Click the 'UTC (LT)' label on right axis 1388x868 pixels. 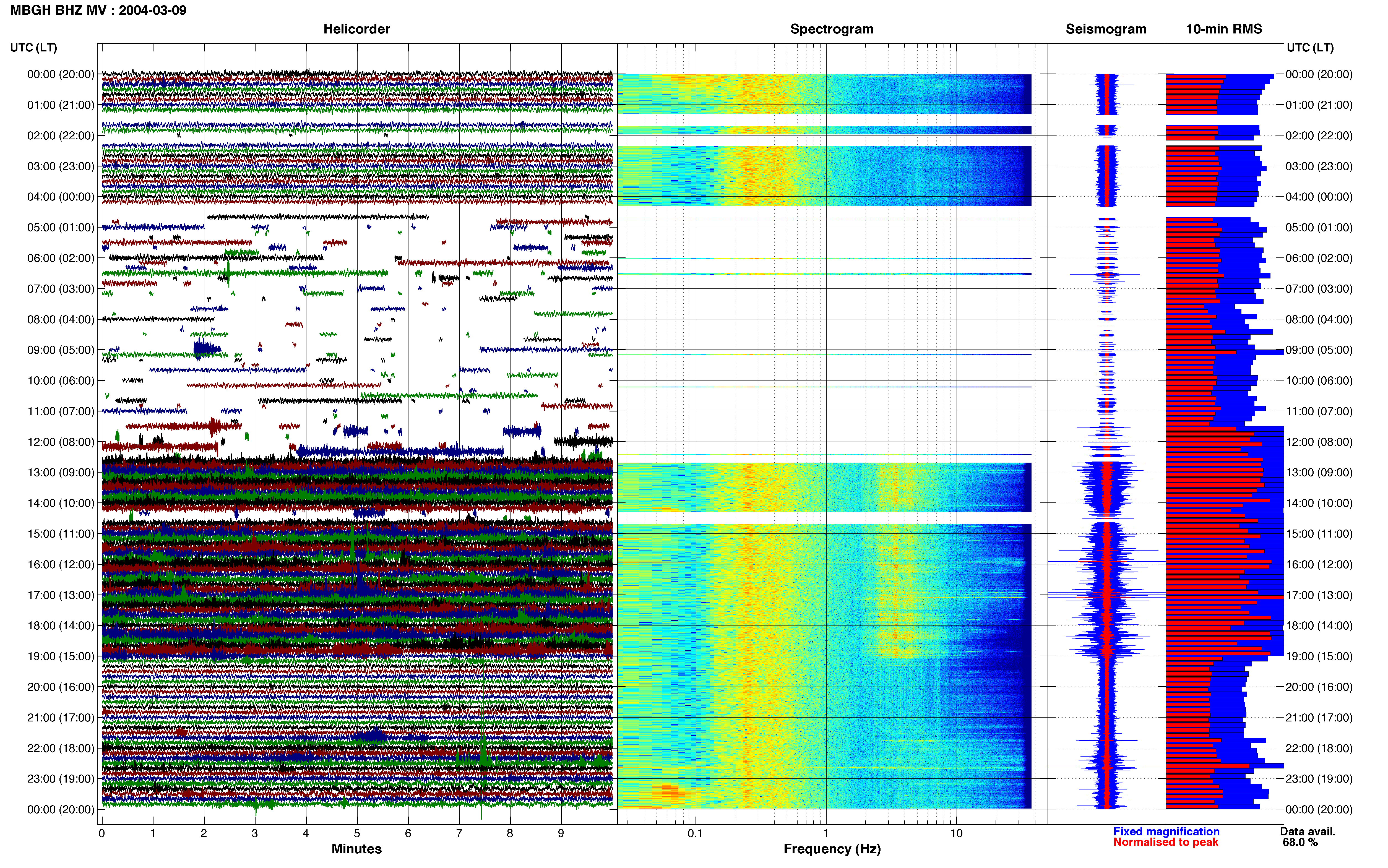pos(1310,48)
